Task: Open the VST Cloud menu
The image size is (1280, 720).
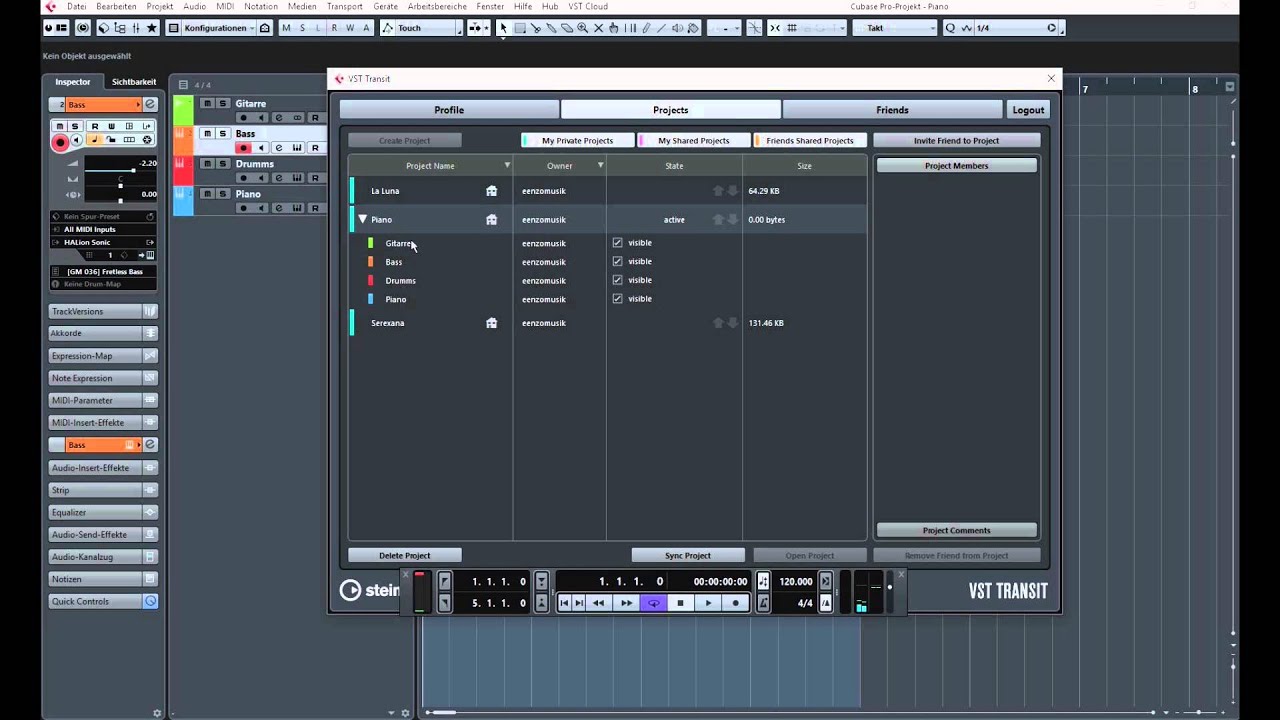Action: (588, 6)
